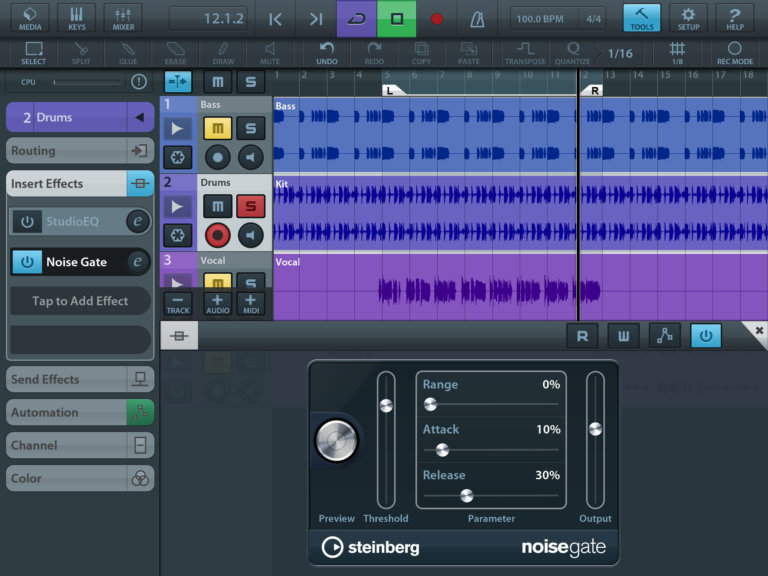The image size is (768, 576).
Task: Toggle the metronome click
Action: click(477, 19)
